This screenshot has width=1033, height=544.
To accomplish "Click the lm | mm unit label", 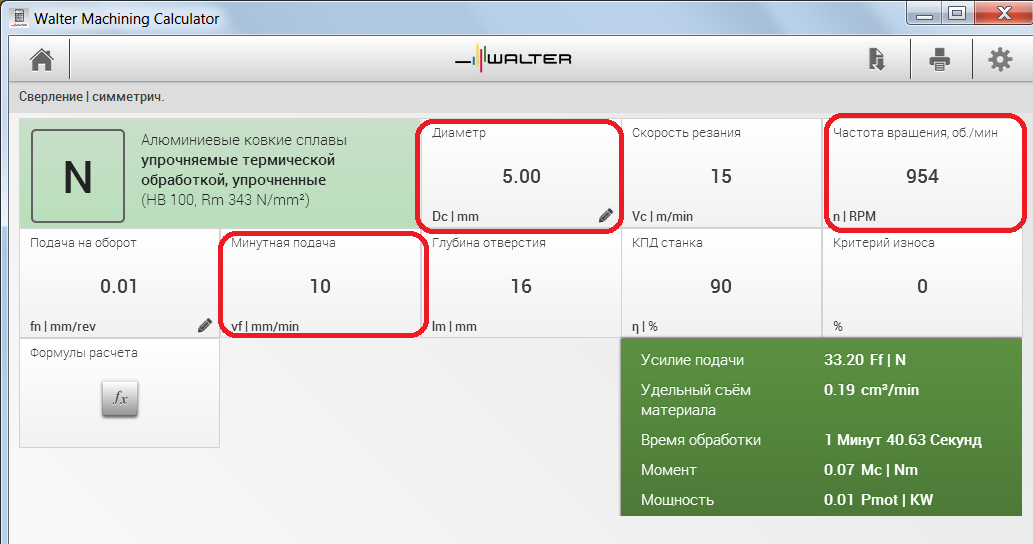I will [454, 327].
